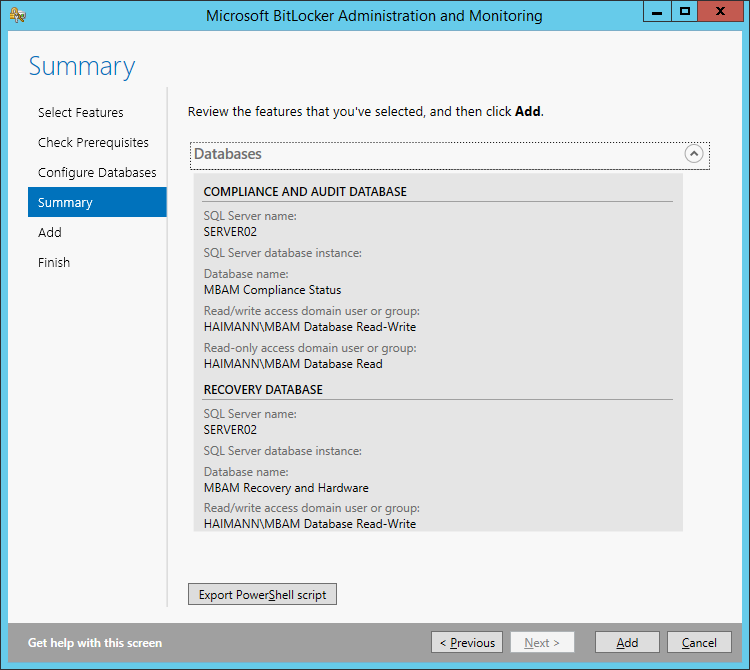Select the Finish step in sidebar
The width and height of the screenshot is (750, 670).
[54, 263]
